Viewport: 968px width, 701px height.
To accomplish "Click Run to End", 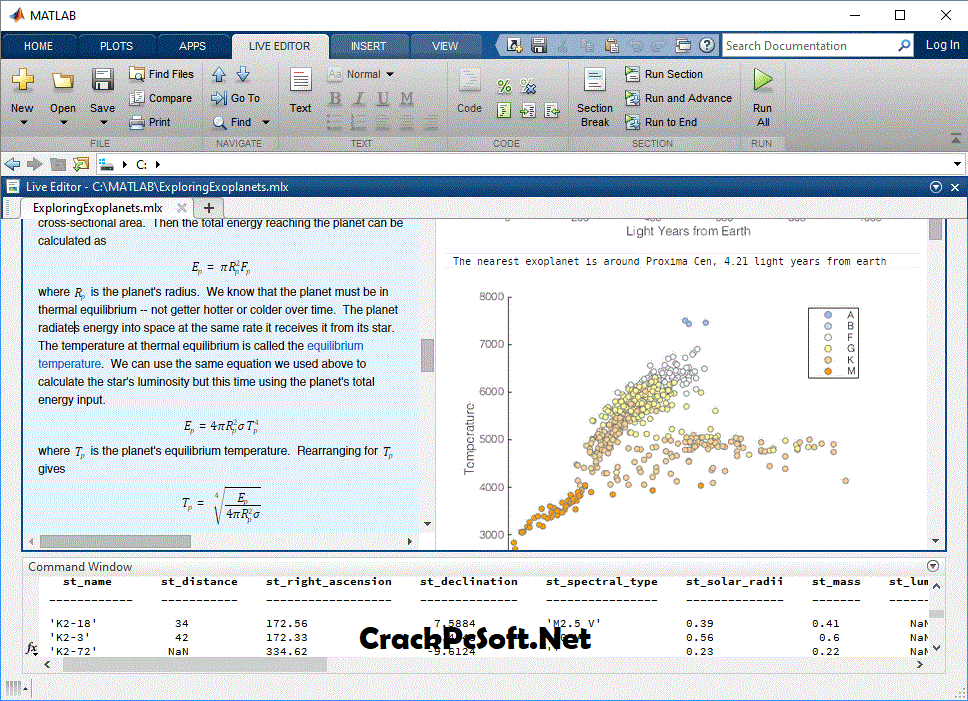I will (661, 122).
